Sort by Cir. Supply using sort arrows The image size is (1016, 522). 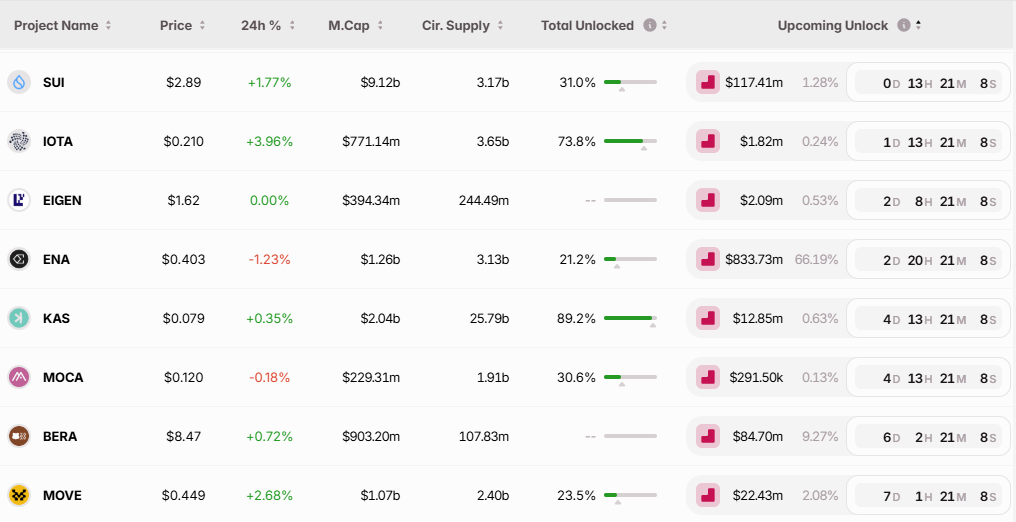(x=500, y=25)
